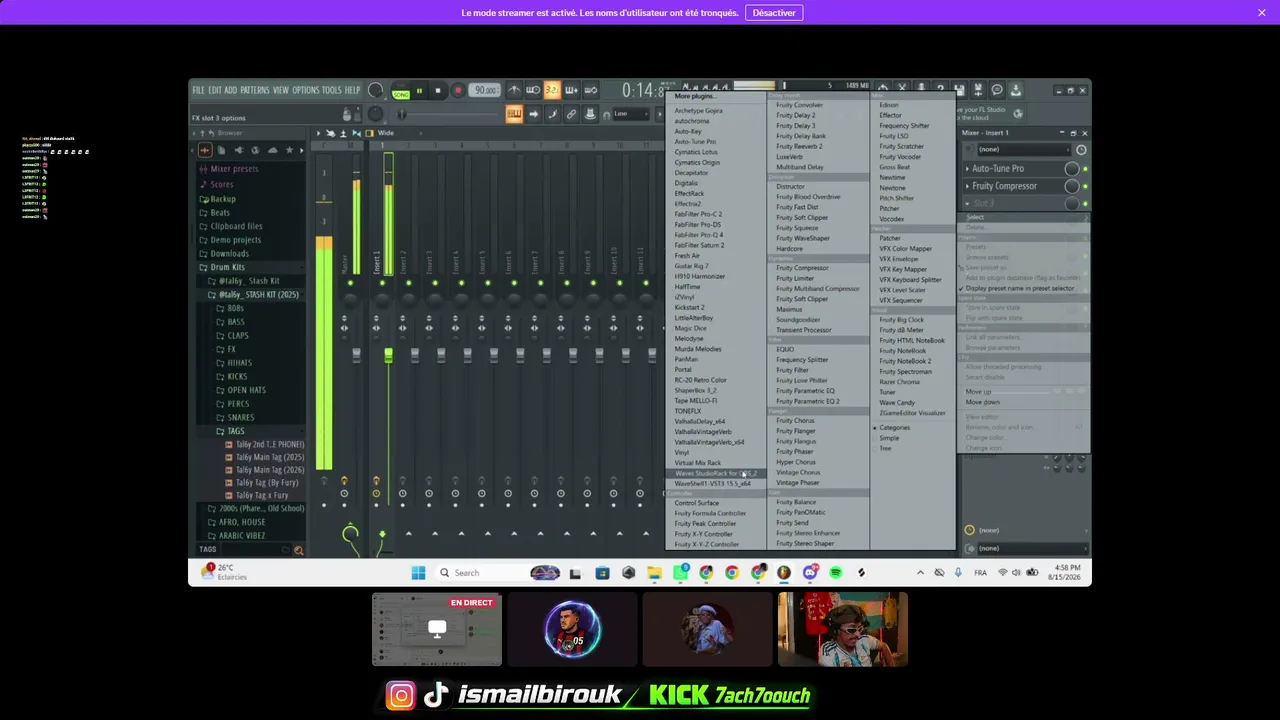Open the PATTERNS menu

tap(255, 90)
